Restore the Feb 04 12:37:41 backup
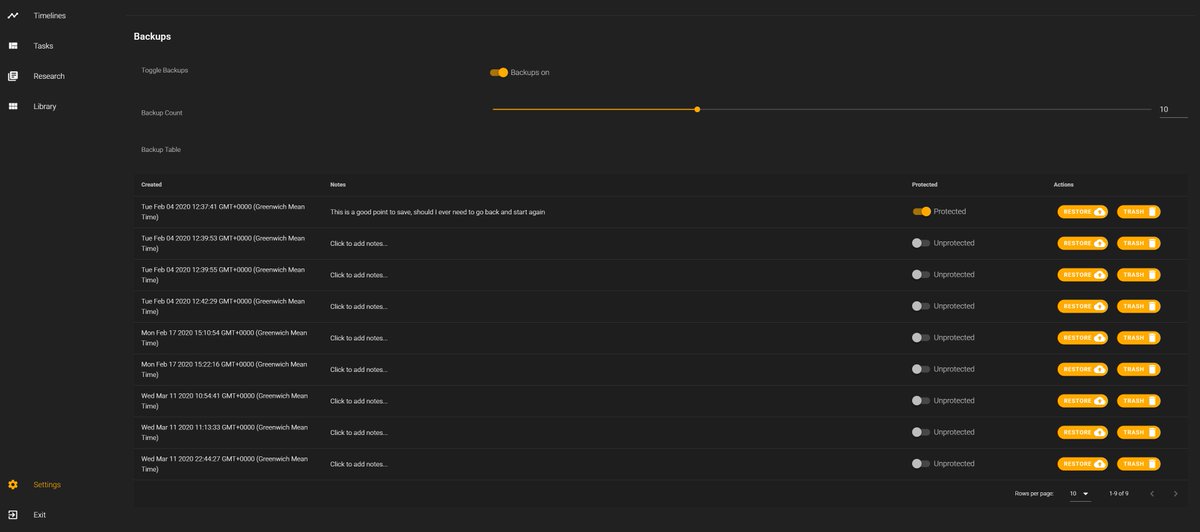The height and width of the screenshot is (532, 1200). 1083,212
